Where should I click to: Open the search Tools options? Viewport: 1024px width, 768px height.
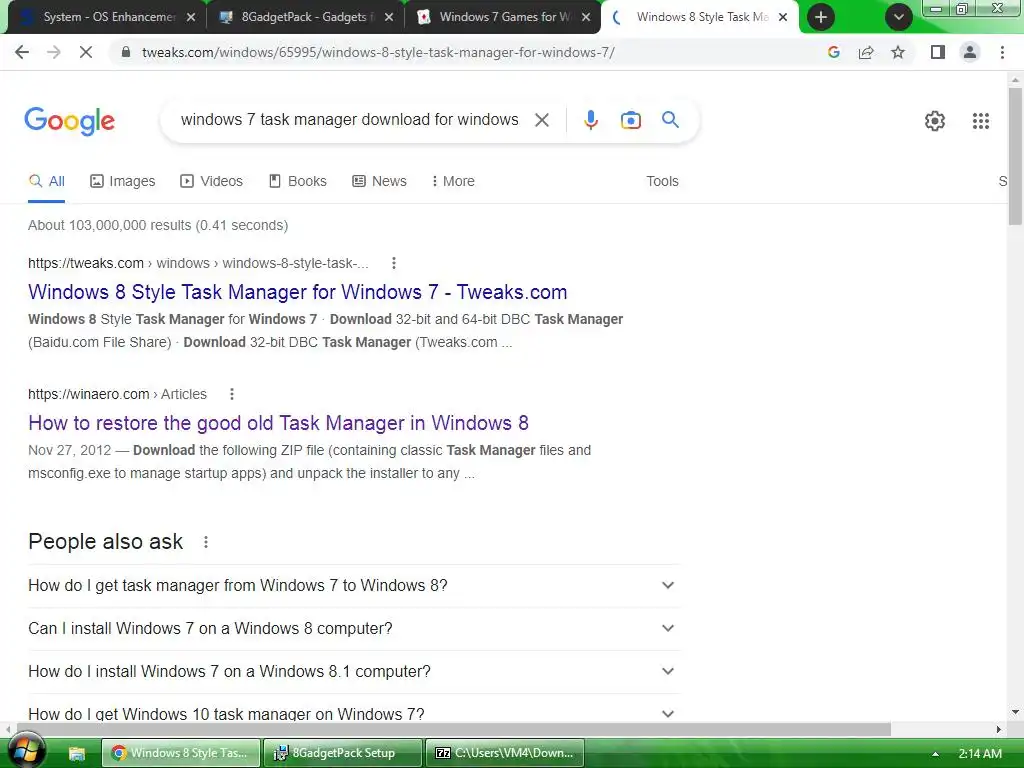pyautogui.click(x=662, y=181)
